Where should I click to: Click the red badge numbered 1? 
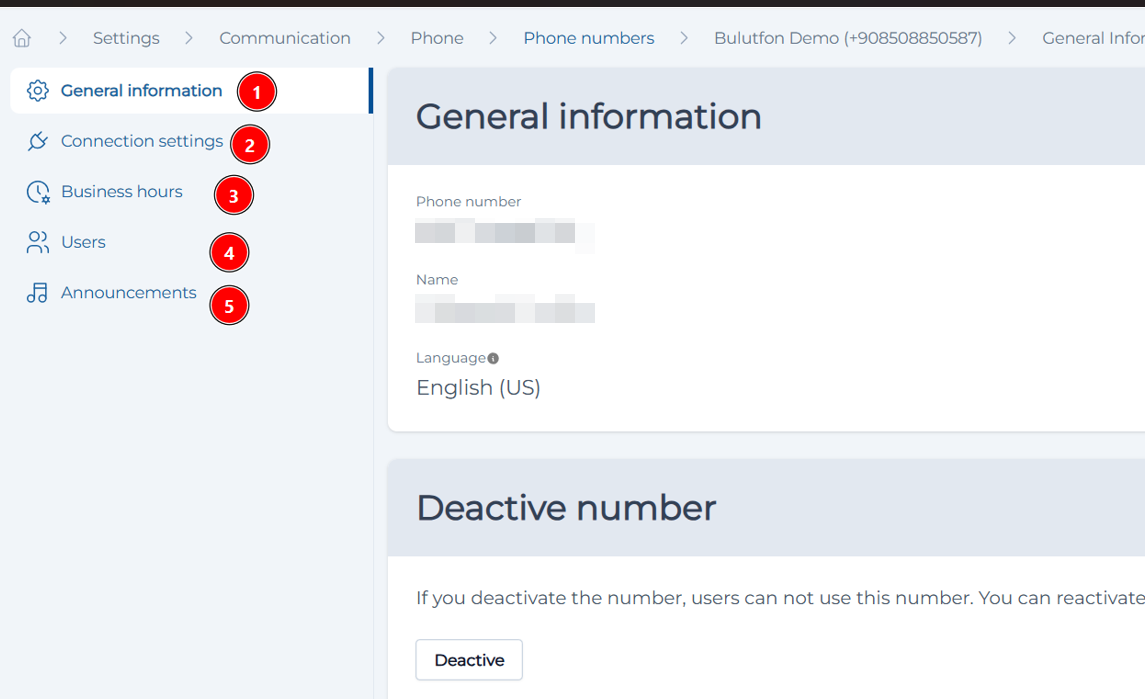point(256,93)
